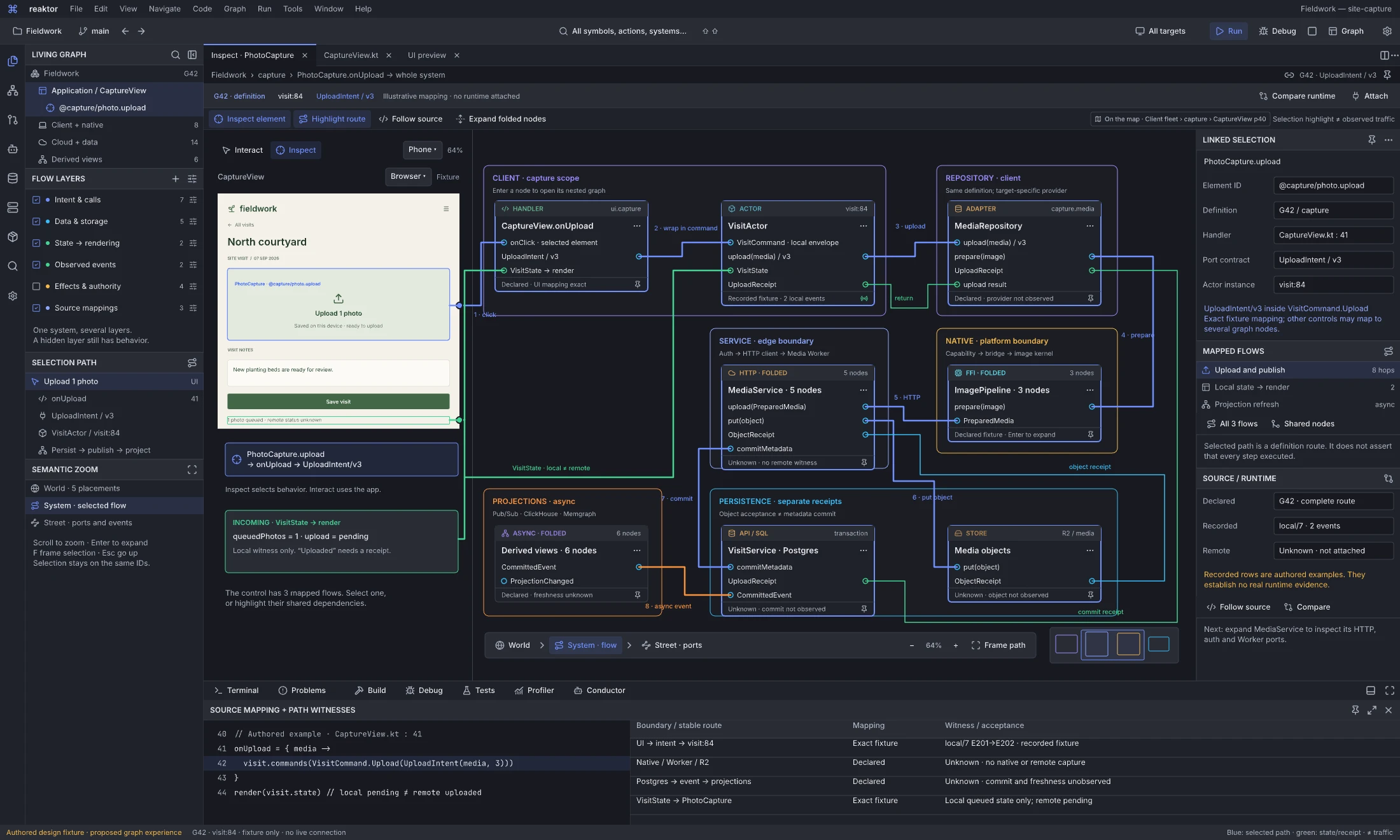Pin the Linked Selection panel

[1372, 140]
